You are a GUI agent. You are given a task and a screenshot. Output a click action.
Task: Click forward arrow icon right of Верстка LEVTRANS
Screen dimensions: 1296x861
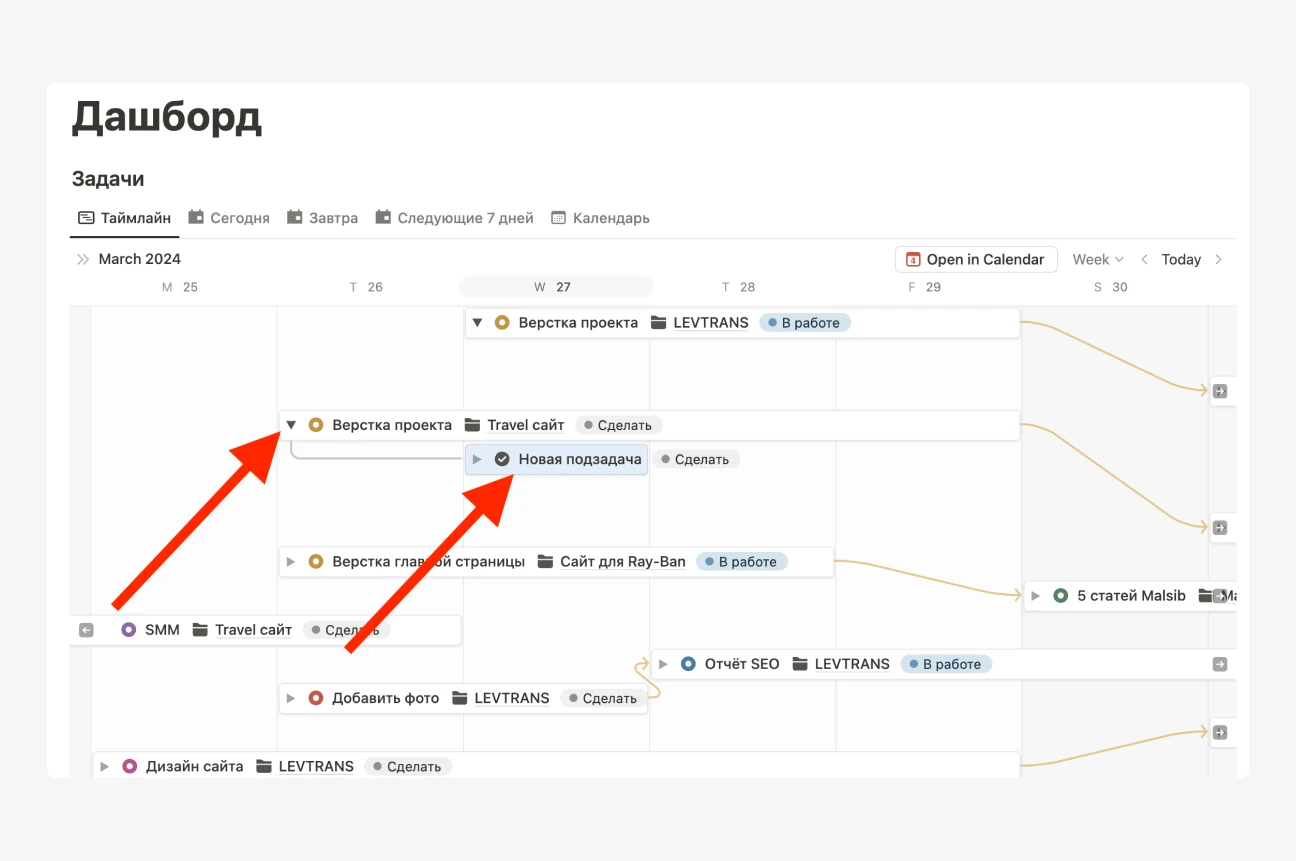[x=1219, y=391]
